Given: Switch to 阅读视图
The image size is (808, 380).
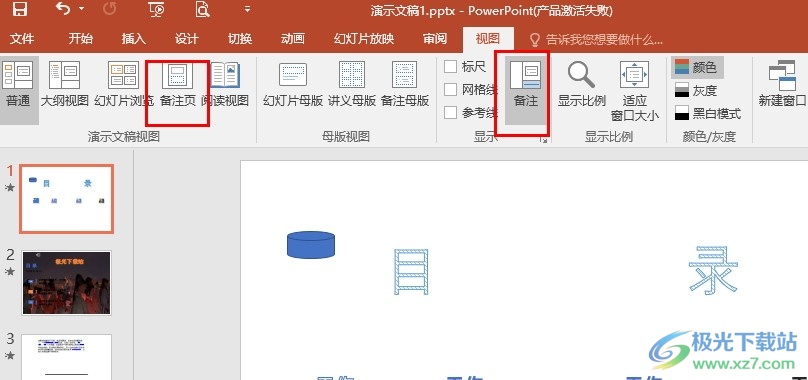Looking at the screenshot, I should click(225, 85).
